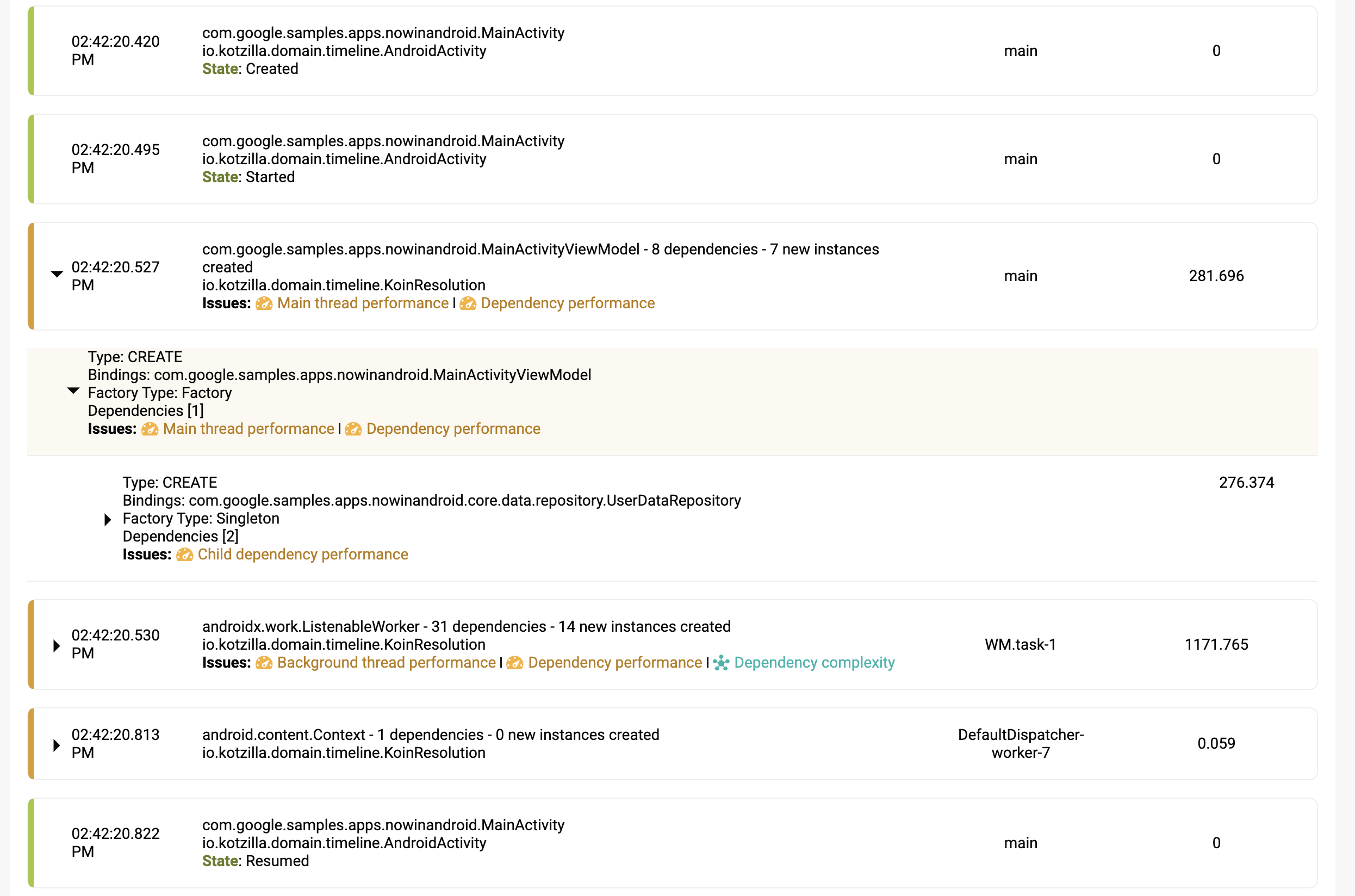1355x896 pixels.
Task: Open the Child dependency performance issue link
Action: click(x=302, y=555)
